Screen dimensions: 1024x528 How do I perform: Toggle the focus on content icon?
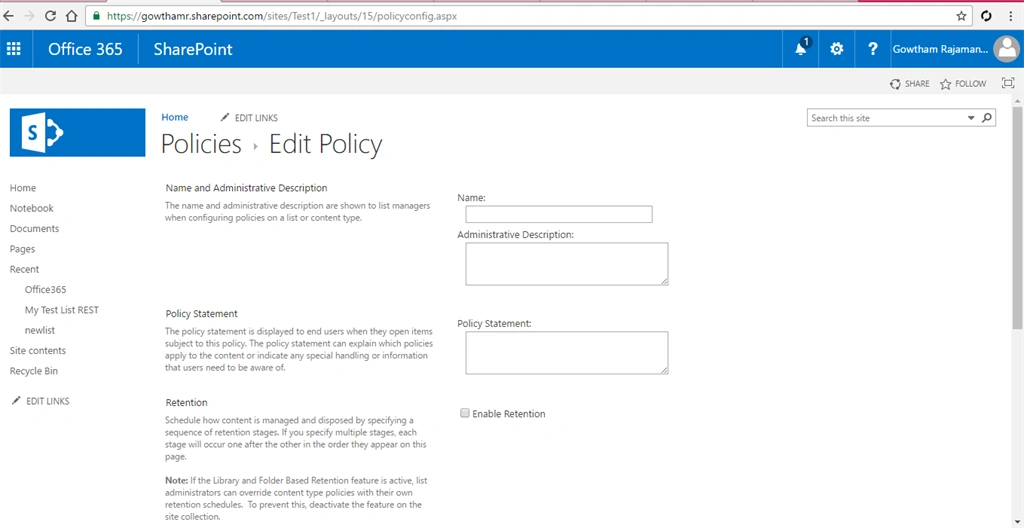point(1008,83)
